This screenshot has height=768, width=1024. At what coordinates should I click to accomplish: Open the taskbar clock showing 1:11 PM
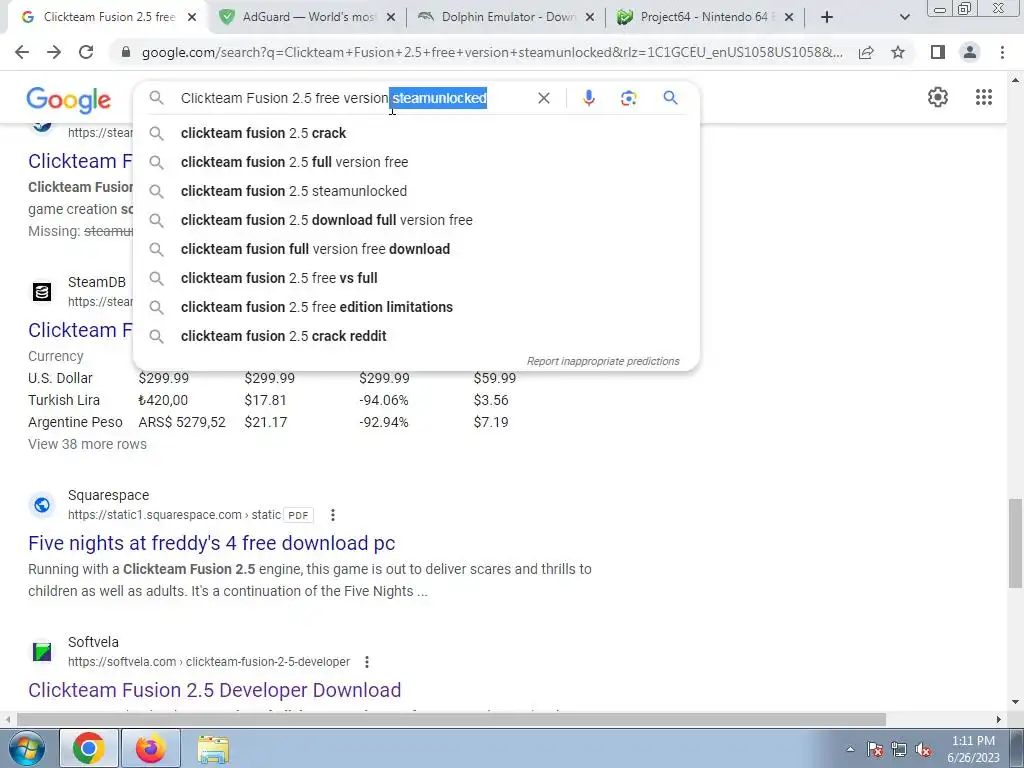(x=973, y=749)
